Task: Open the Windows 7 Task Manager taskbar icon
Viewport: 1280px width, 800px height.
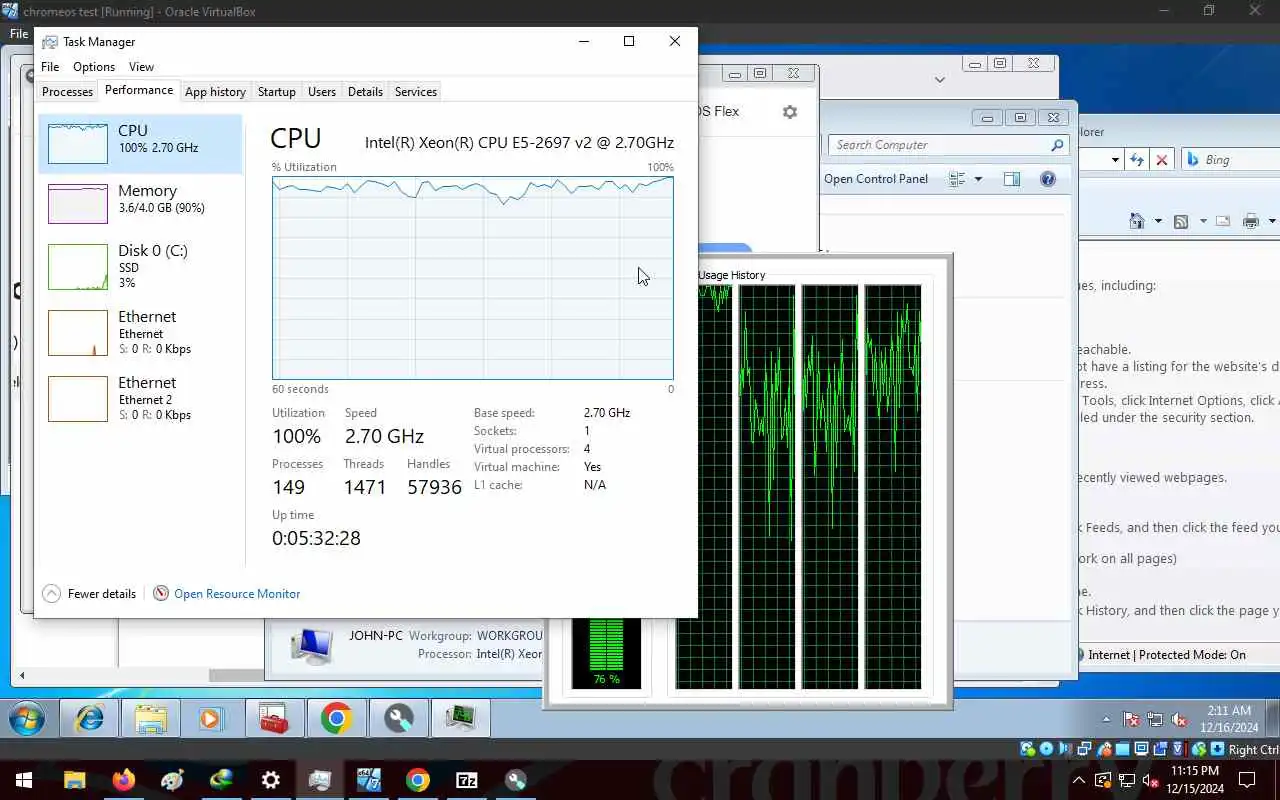Action: pyautogui.click(x=461, y=718)
